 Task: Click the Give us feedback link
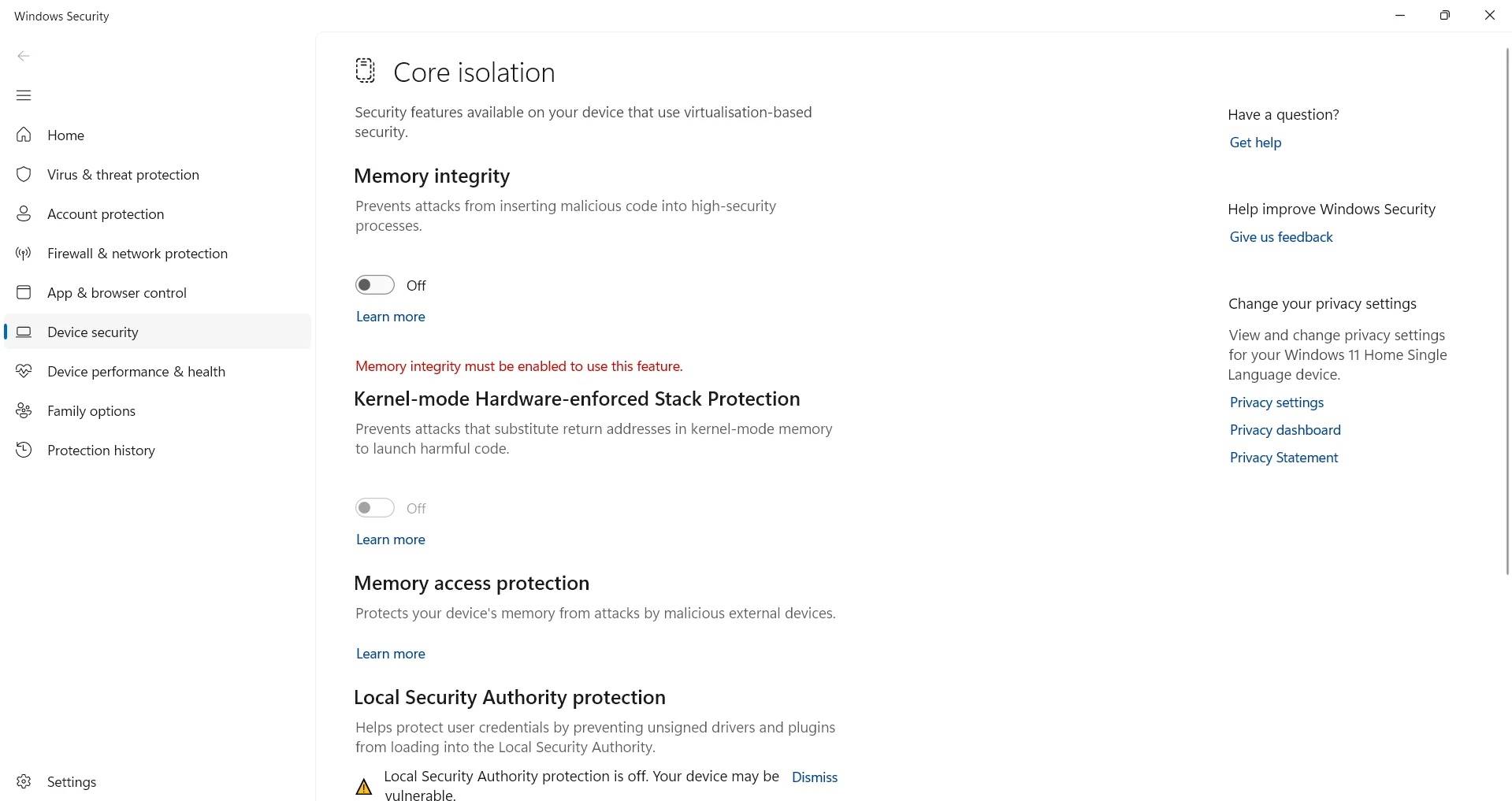[x=1281, y=237]
